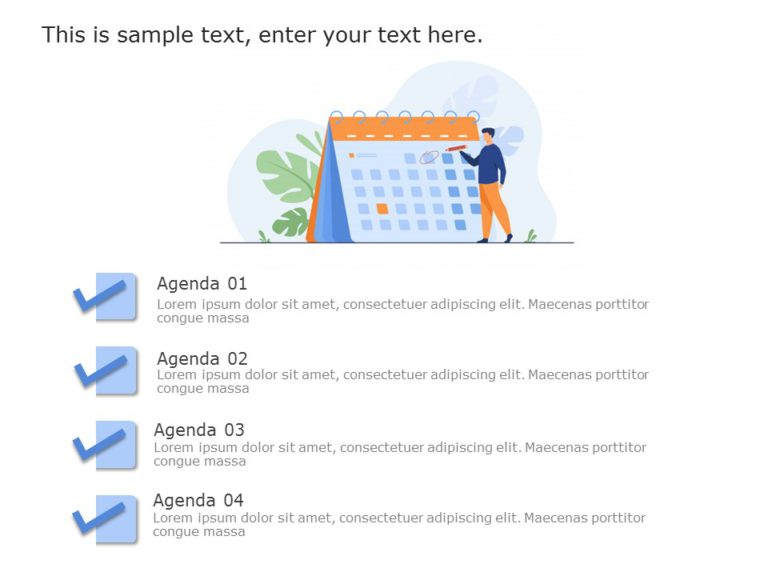768x576 pixels.
Task: Click the Agenda 01 checkmark box
Action: pyautogui.click(x=108, y=296)
